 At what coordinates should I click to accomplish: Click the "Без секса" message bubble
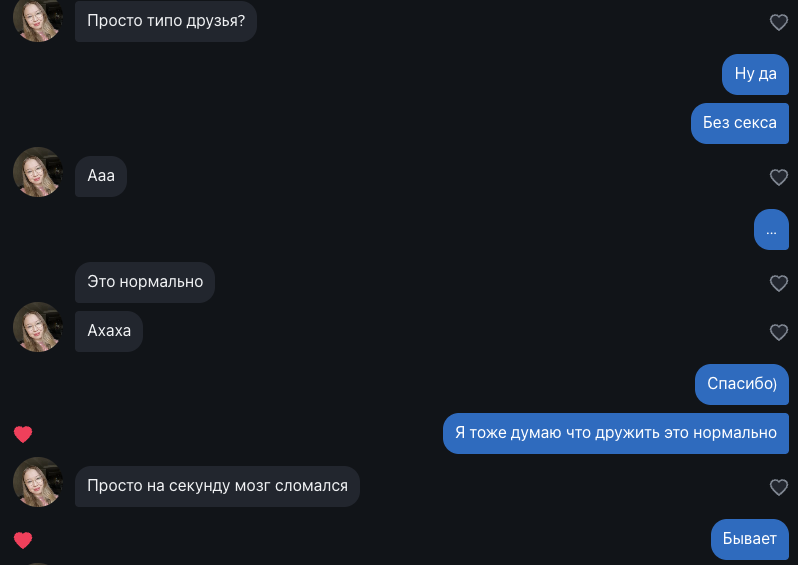pyautogui.click(x=739, y=123)
